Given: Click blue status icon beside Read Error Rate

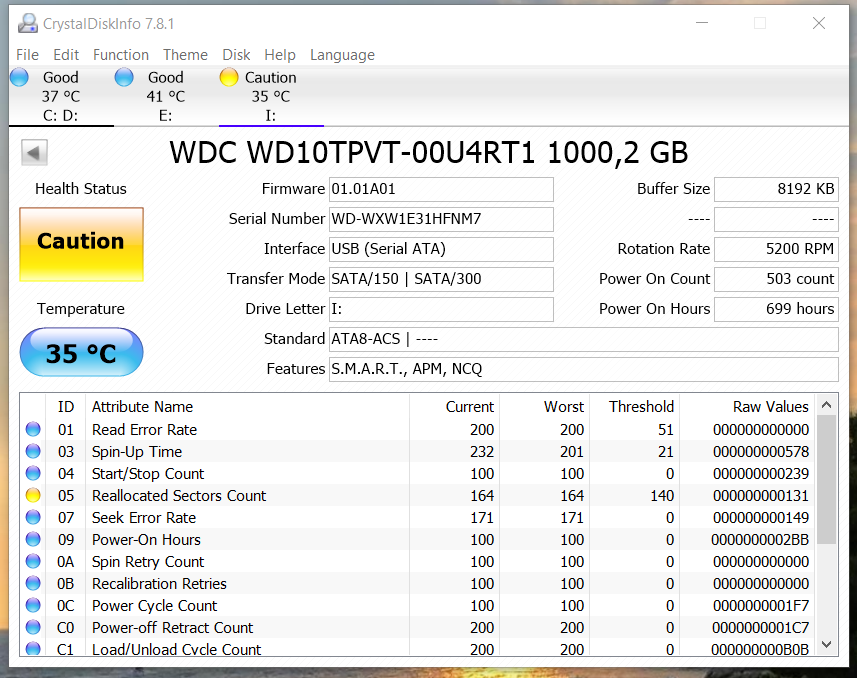Looking at the screenshot, I should click(x=34, y=430).
